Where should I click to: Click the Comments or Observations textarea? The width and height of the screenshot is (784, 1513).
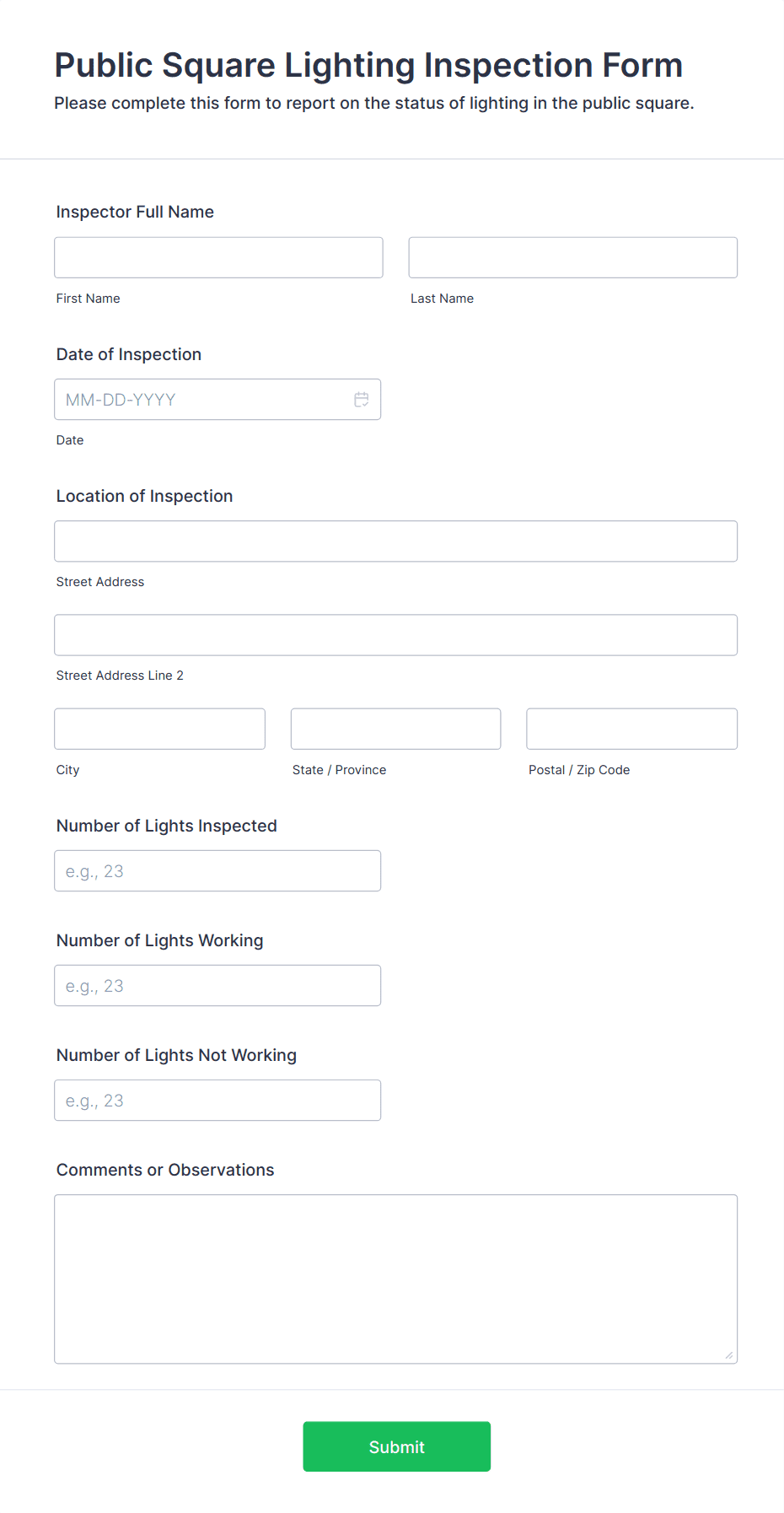[x=395, y=1273]
